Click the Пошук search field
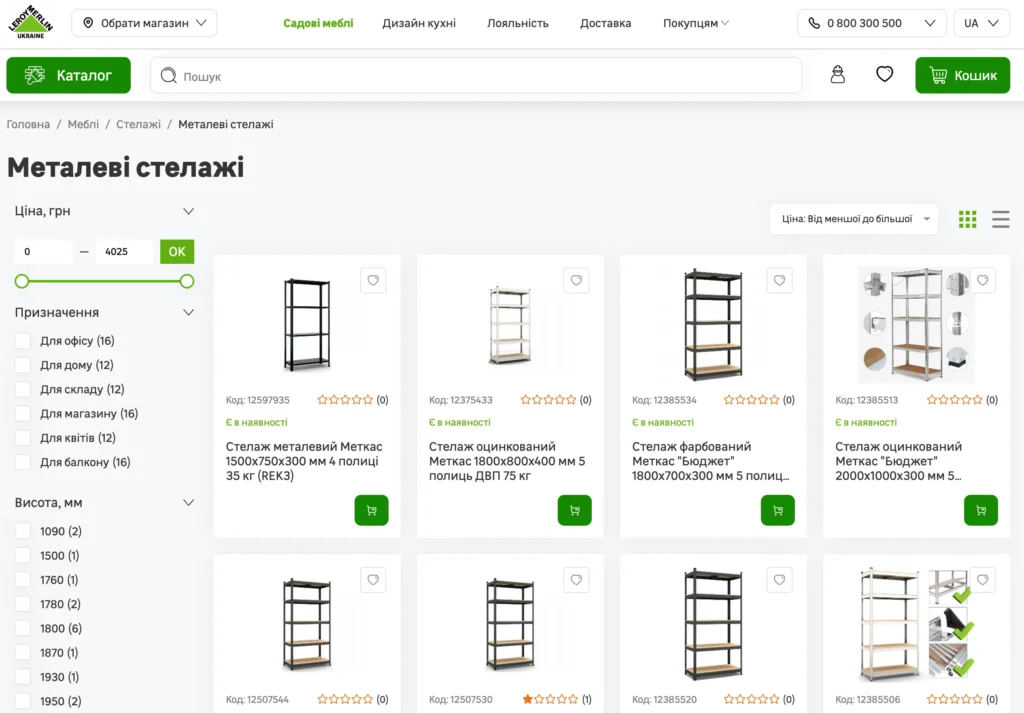This screenshot has width=1024, height=713. (x=476, y=76)
